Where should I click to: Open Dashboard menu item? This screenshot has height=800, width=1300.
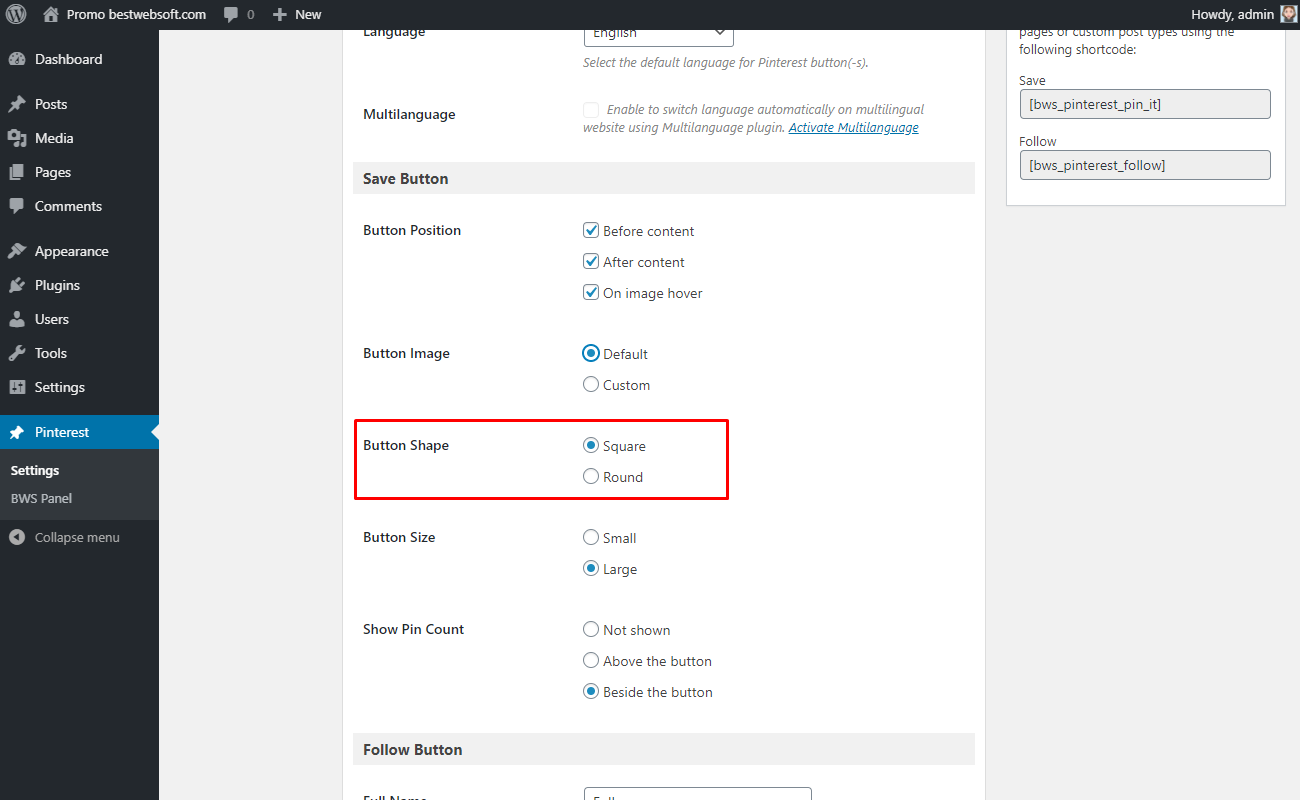(x=79, y=59)
